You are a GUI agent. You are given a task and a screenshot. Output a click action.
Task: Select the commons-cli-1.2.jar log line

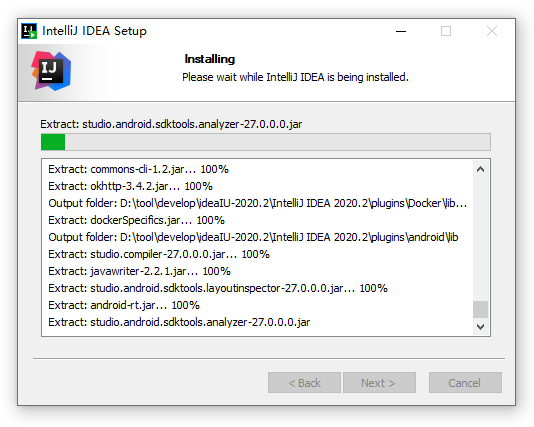(x=138, y=169)
